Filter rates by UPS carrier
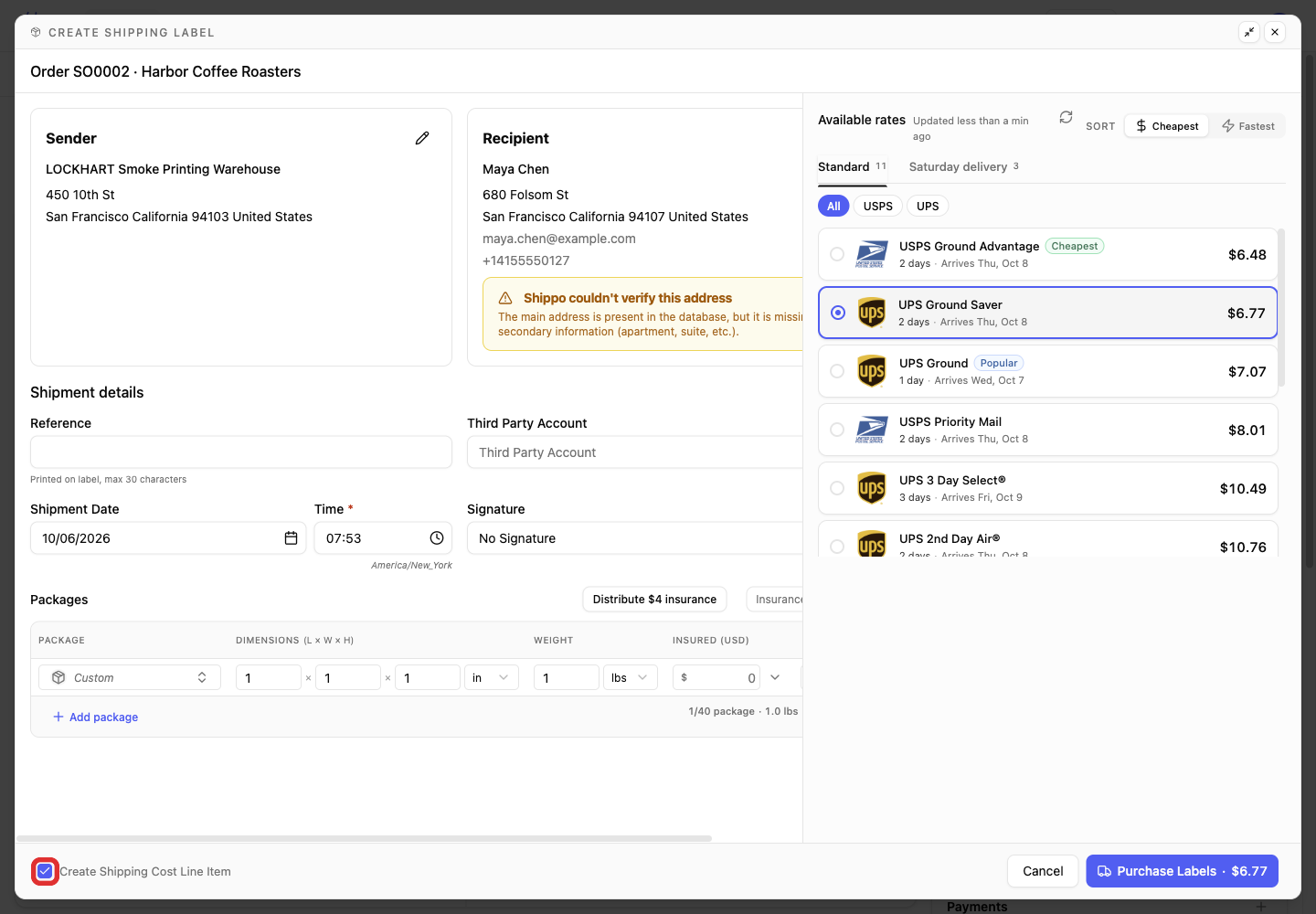Viewport: 1316px width, 914px height. click(x=928, y=206)
